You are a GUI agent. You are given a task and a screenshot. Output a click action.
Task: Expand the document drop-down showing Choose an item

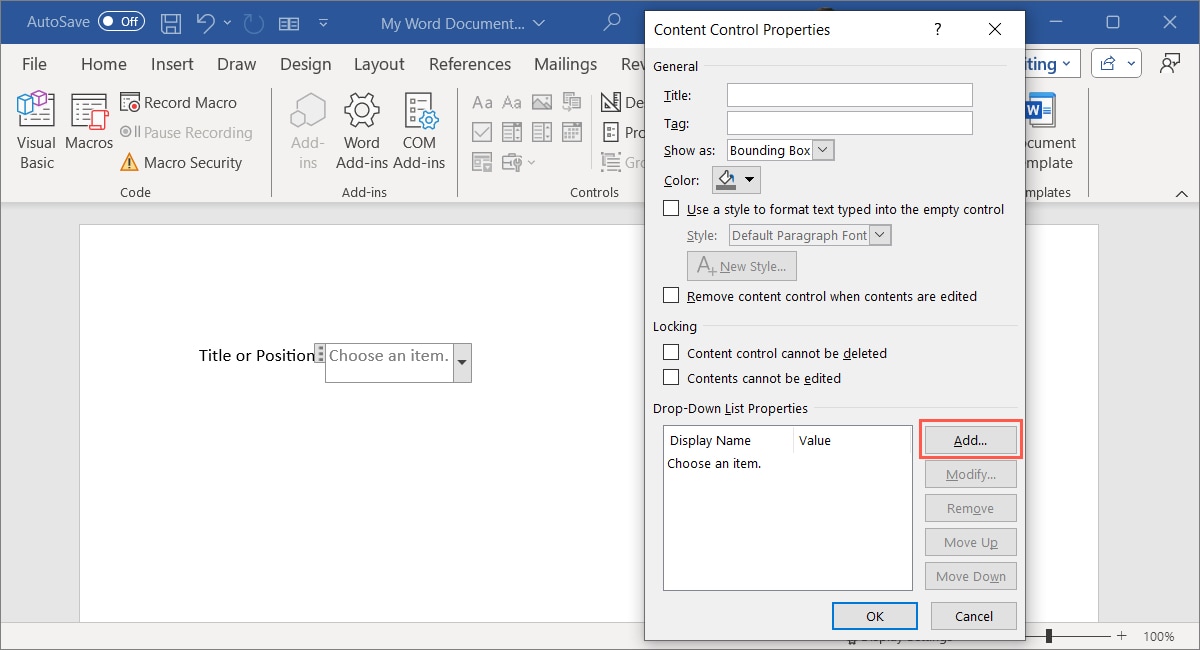pyautogui.click(x=461, y=363)
